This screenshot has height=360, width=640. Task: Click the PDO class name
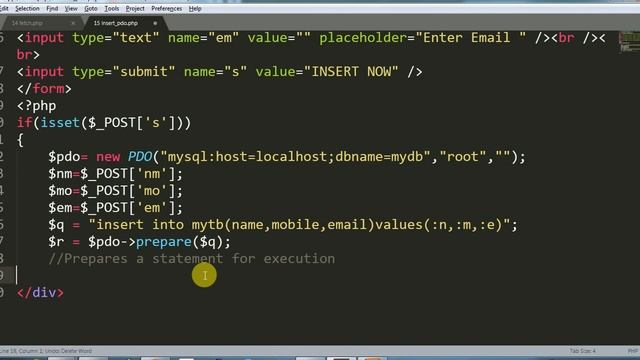(x=140, y=157)
